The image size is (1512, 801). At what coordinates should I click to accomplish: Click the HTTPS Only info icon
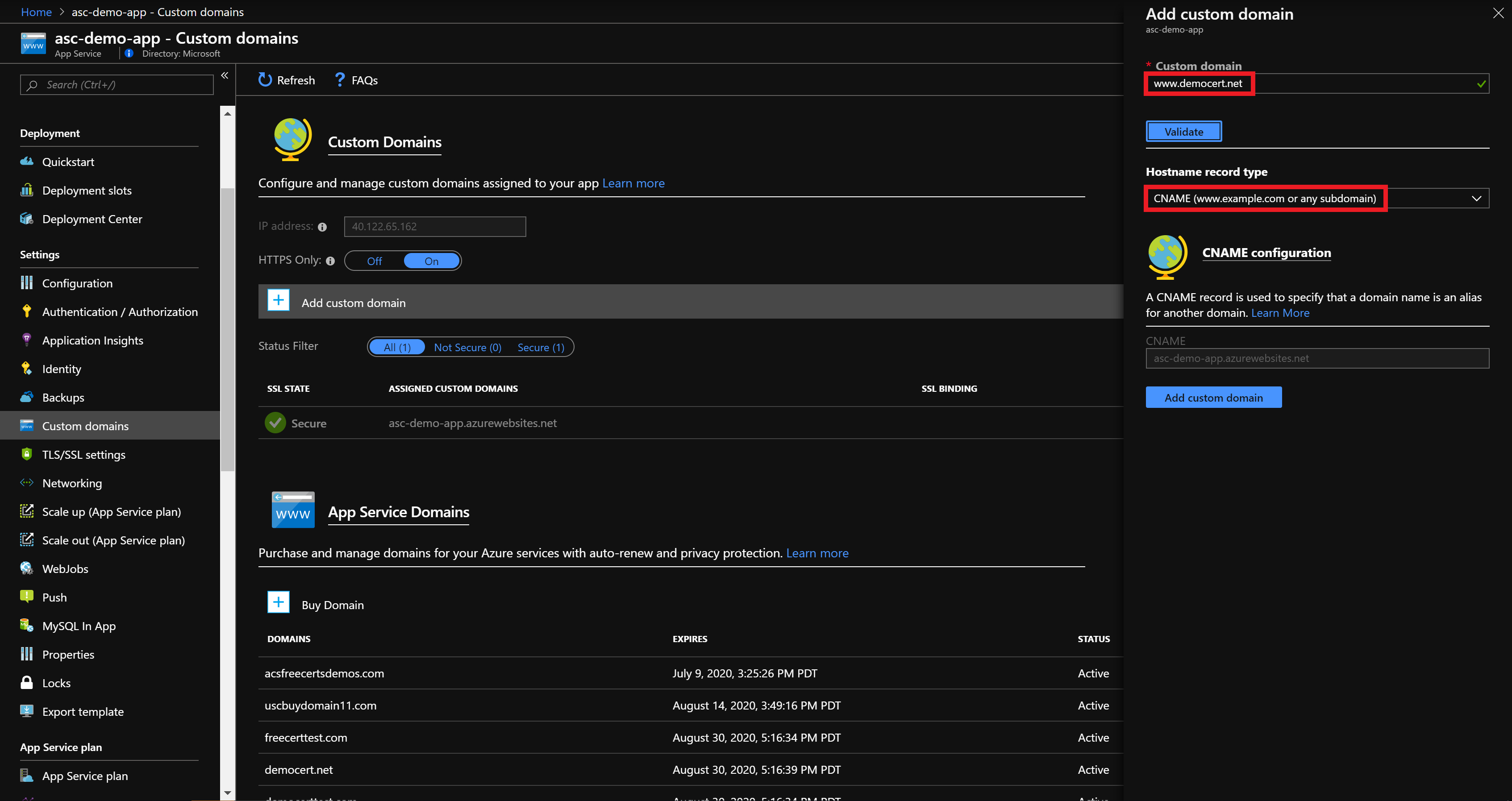pos(330,261)
